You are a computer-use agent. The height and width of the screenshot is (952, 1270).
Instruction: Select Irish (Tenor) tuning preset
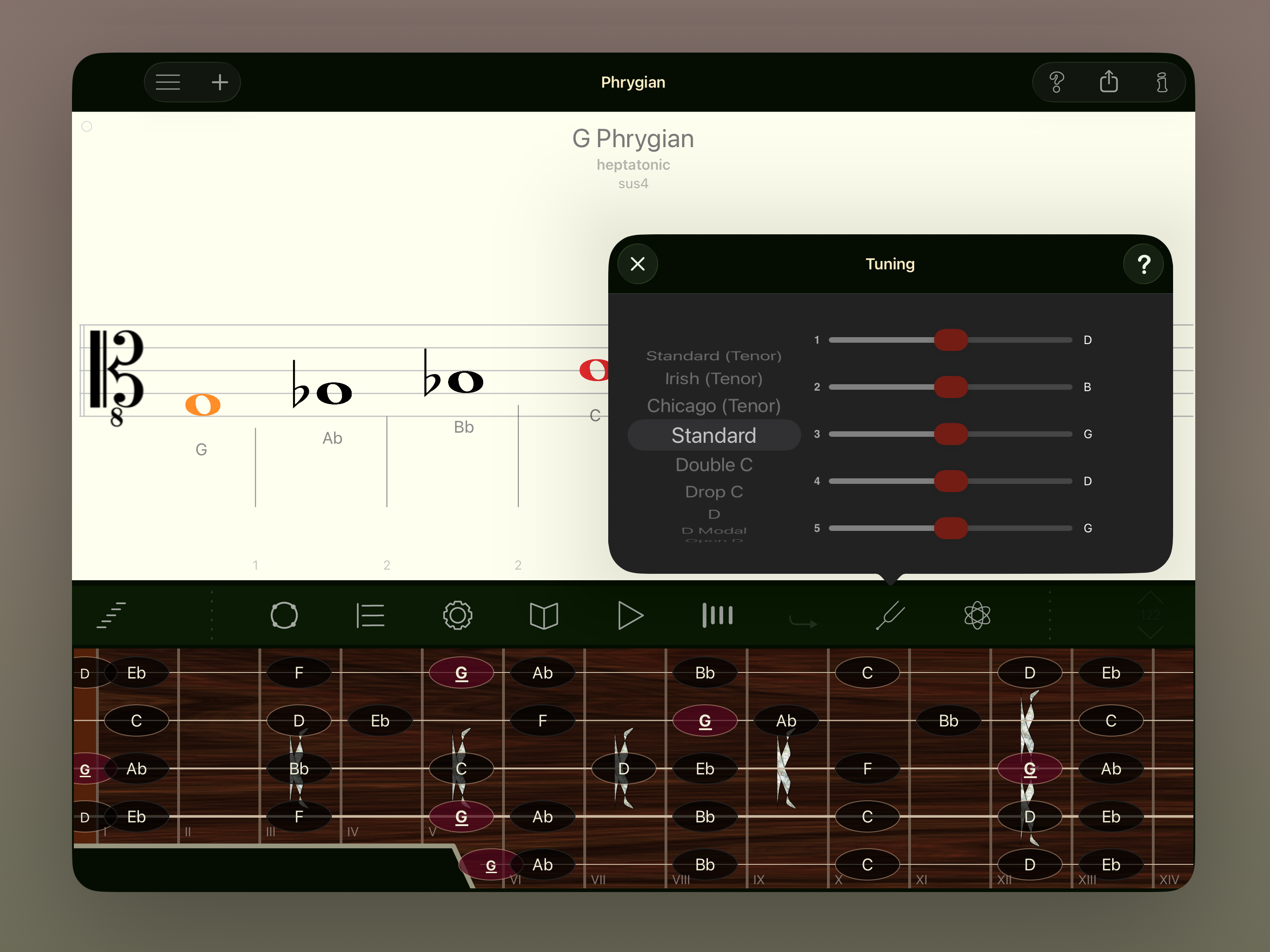point(713,379)
